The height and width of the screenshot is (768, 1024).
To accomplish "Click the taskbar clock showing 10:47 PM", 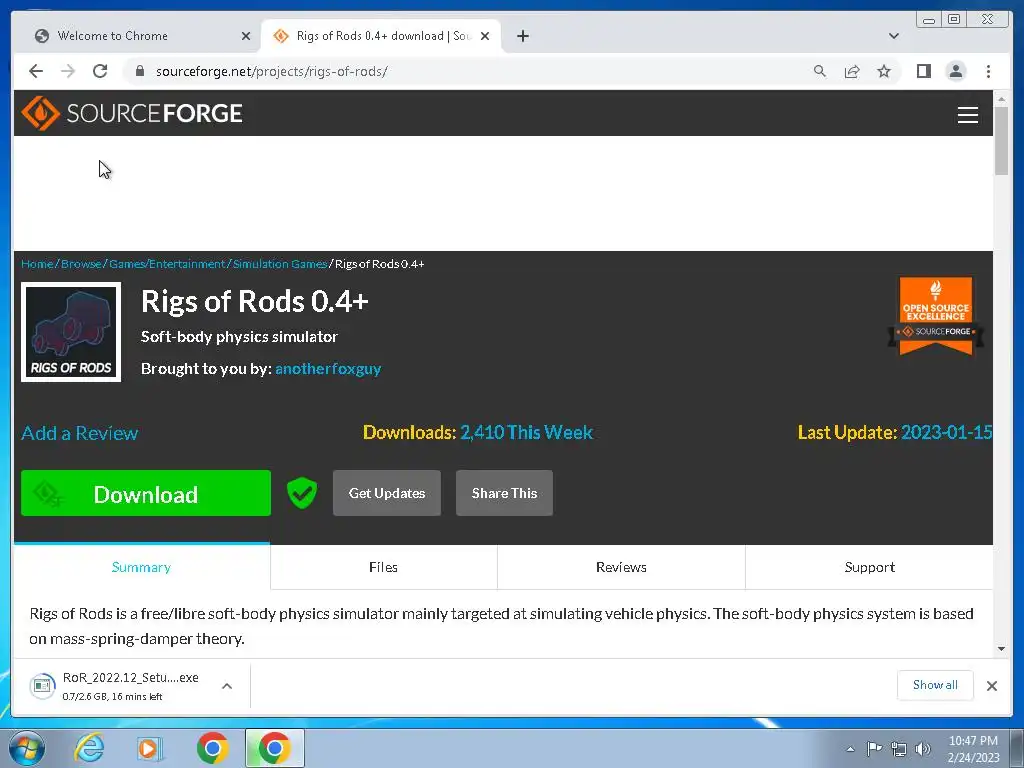I will pyautogui.click(x=973, y=749).
